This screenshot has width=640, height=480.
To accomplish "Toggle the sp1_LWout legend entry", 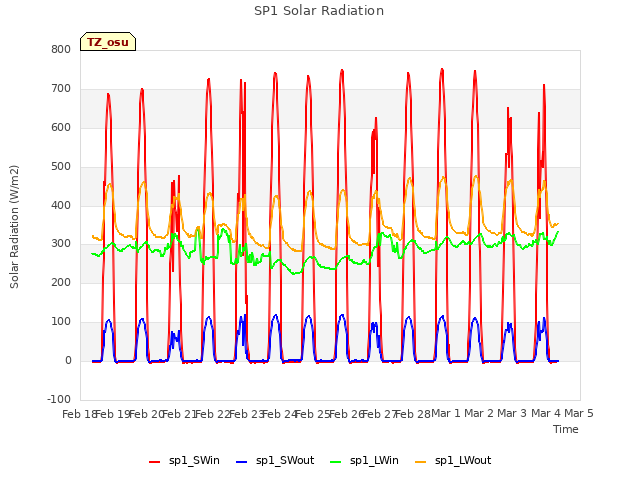I will point(453,461).
